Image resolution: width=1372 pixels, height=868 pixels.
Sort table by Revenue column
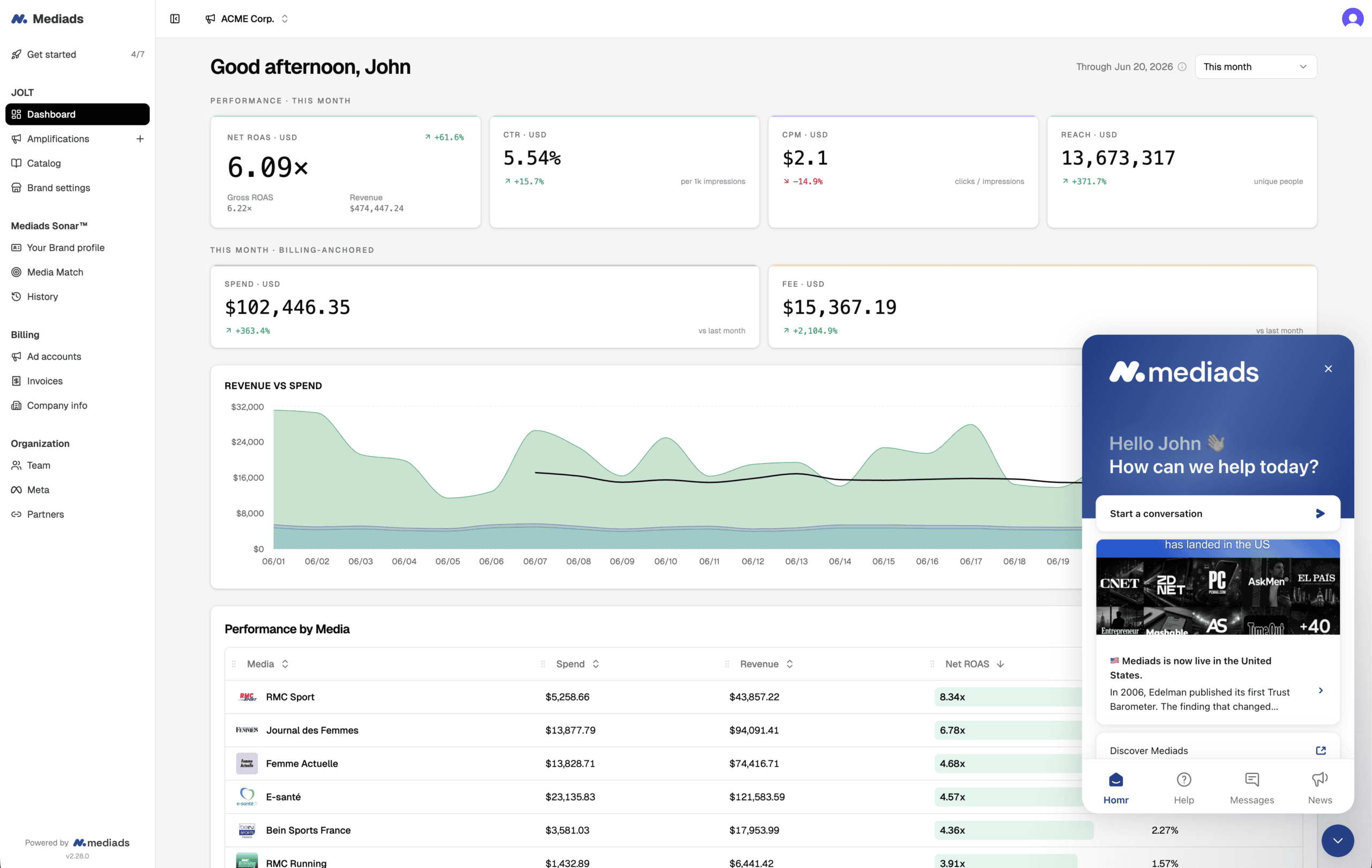click(x=766, y=663)
